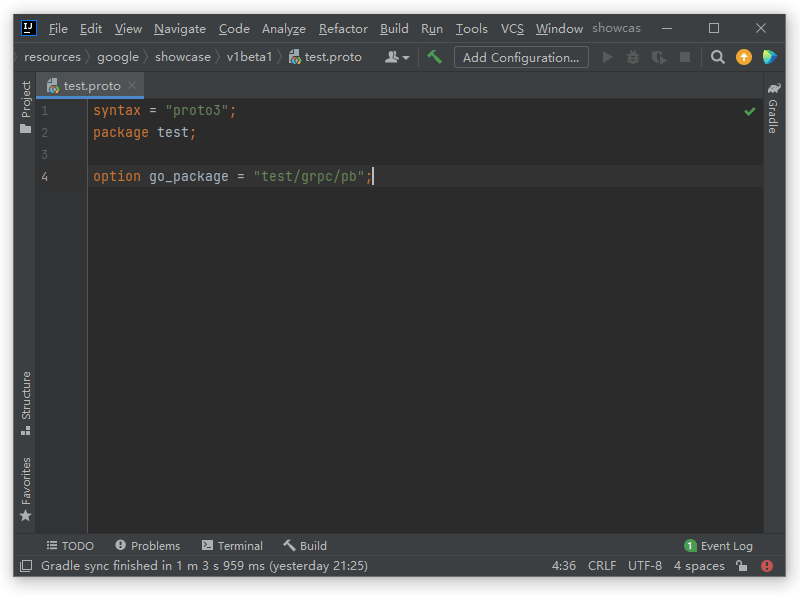Viewport: 800px width, 600px height.
Task: Open the debug bug icon
Action: [632, 57]
